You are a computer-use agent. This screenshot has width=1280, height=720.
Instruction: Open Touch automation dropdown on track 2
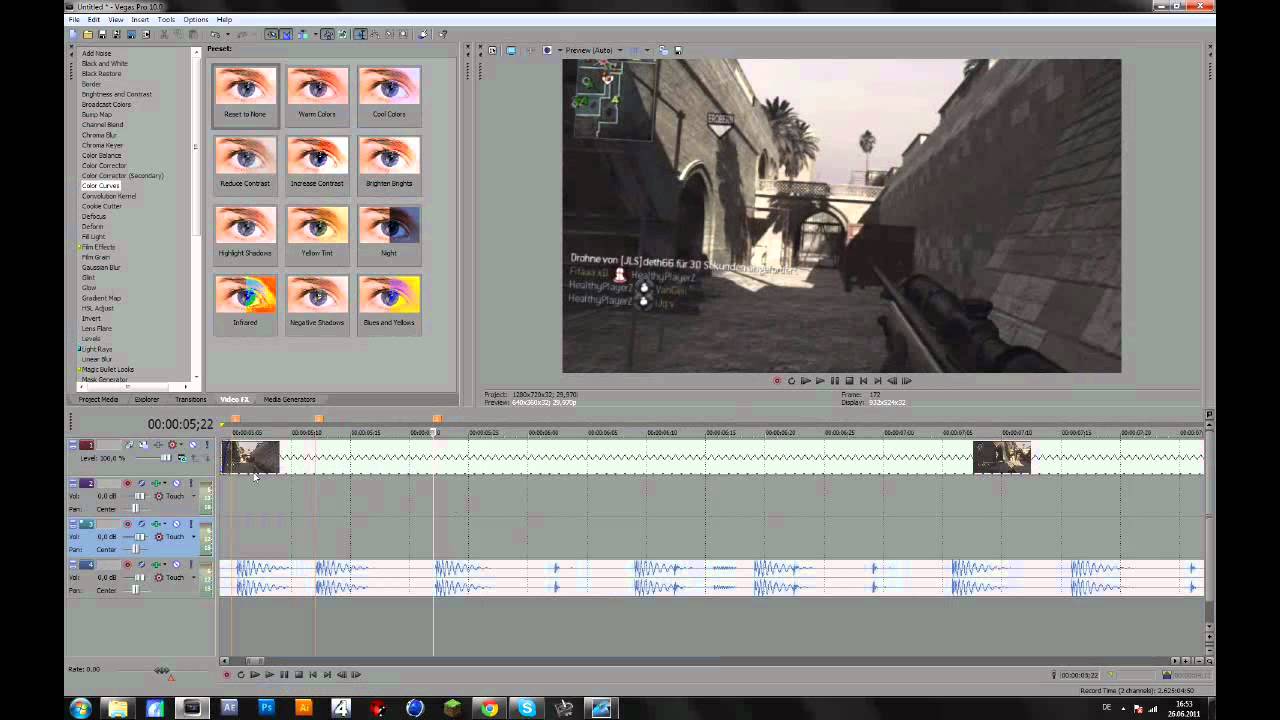click(x=194, y=496)
